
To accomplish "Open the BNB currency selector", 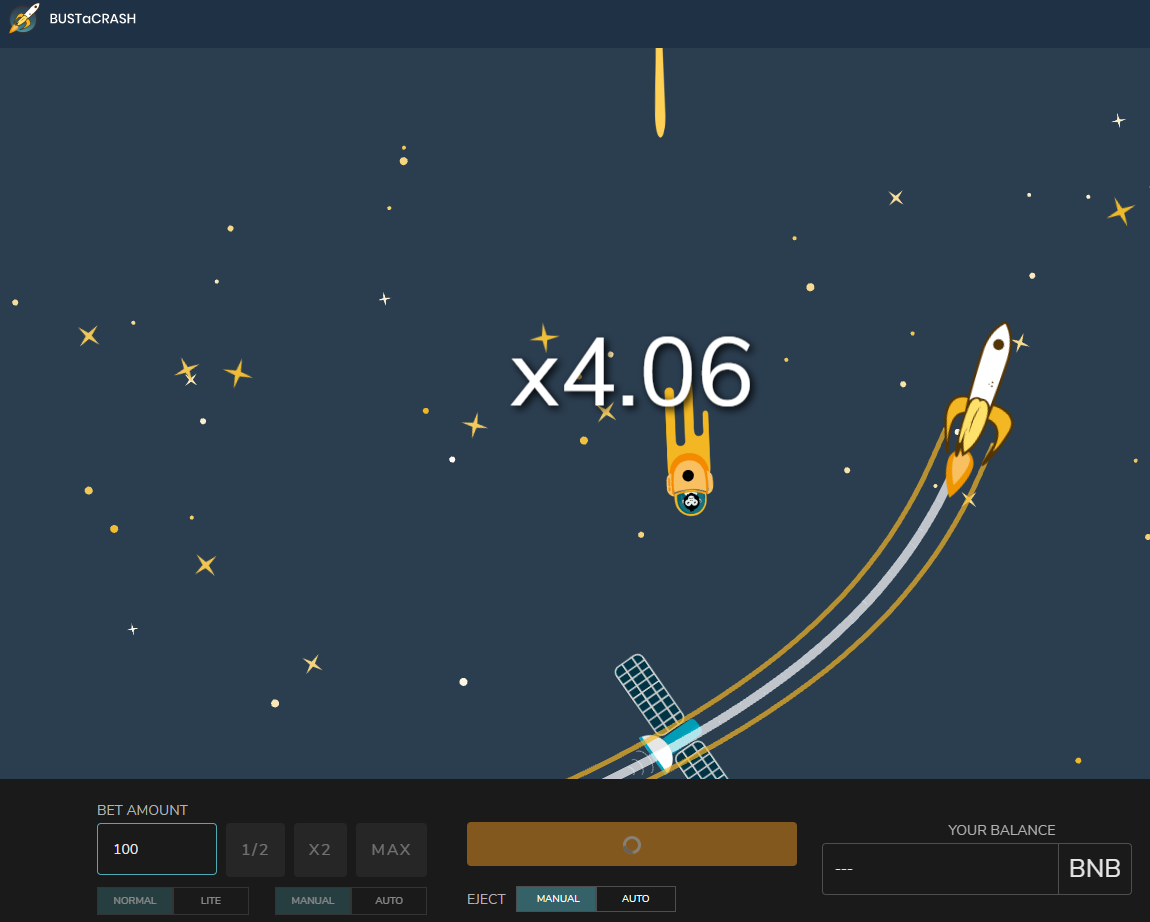I will (1094, 869).
